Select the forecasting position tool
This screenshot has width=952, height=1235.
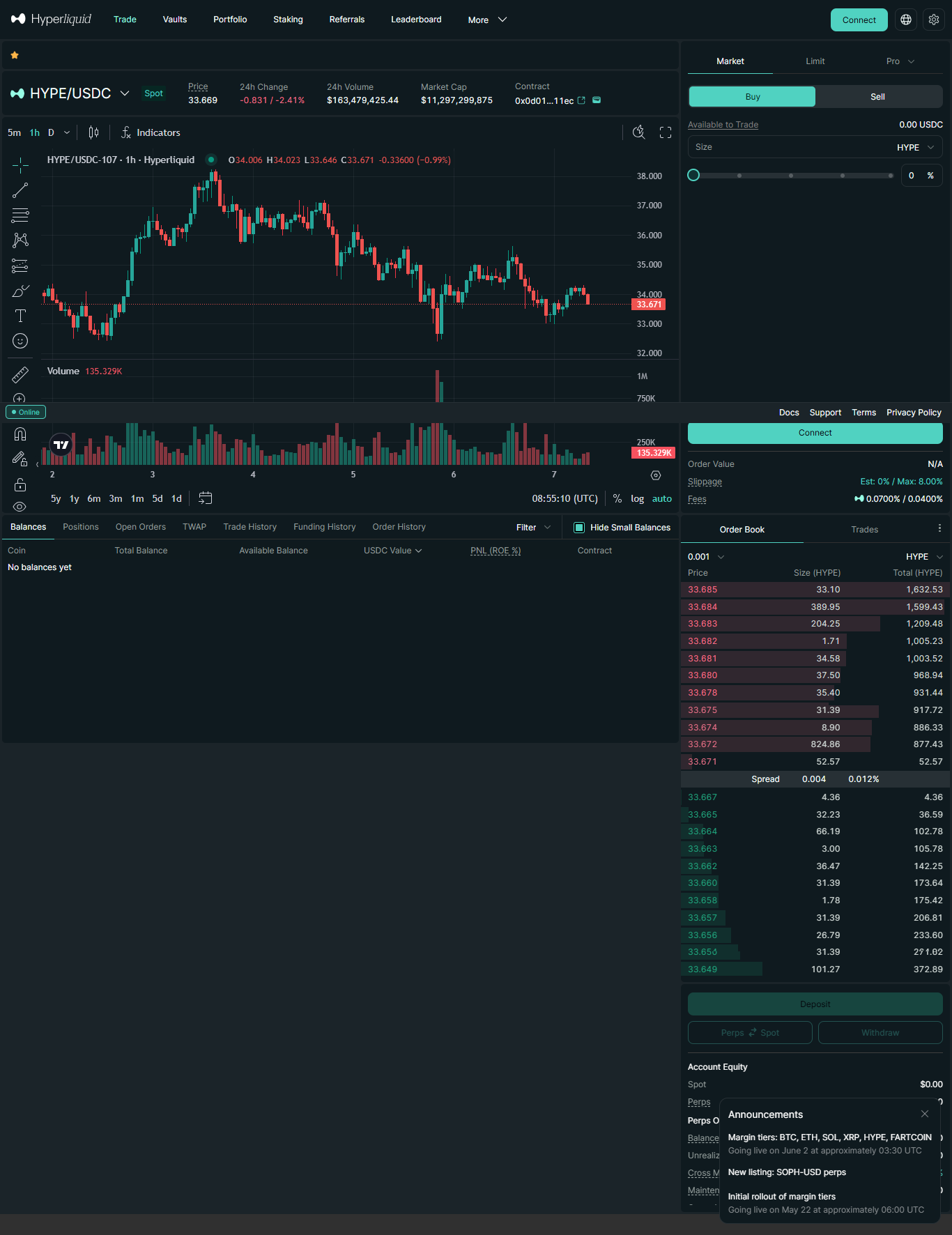click(20, 266)
